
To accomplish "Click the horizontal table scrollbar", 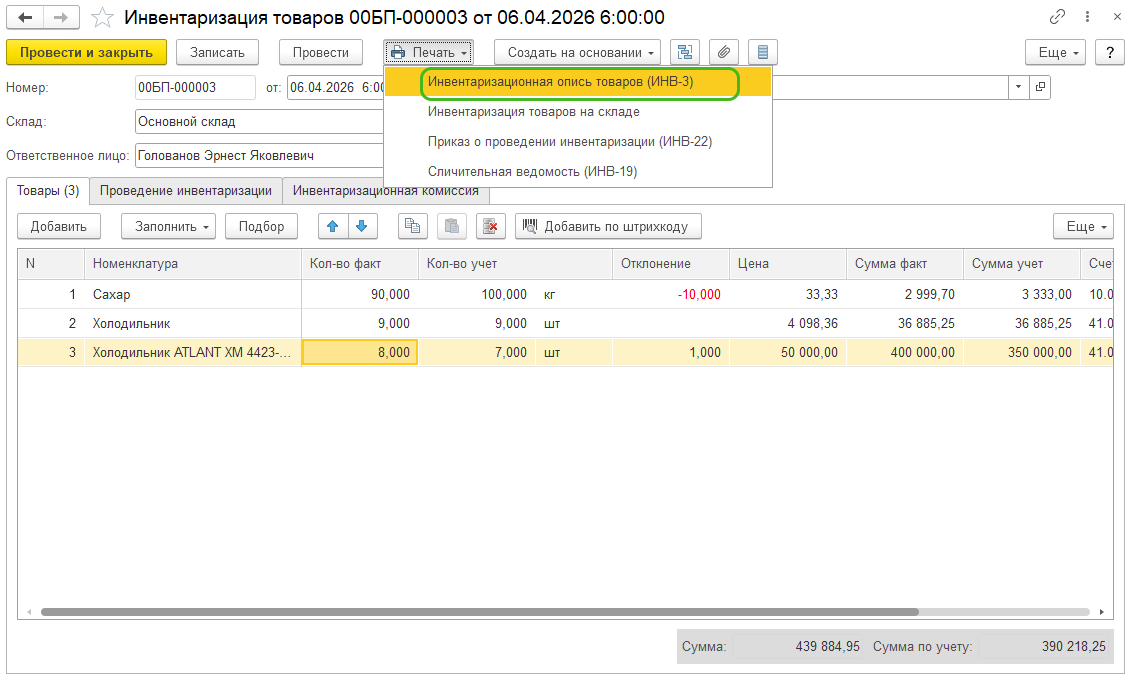I will (x=480, y=611).
